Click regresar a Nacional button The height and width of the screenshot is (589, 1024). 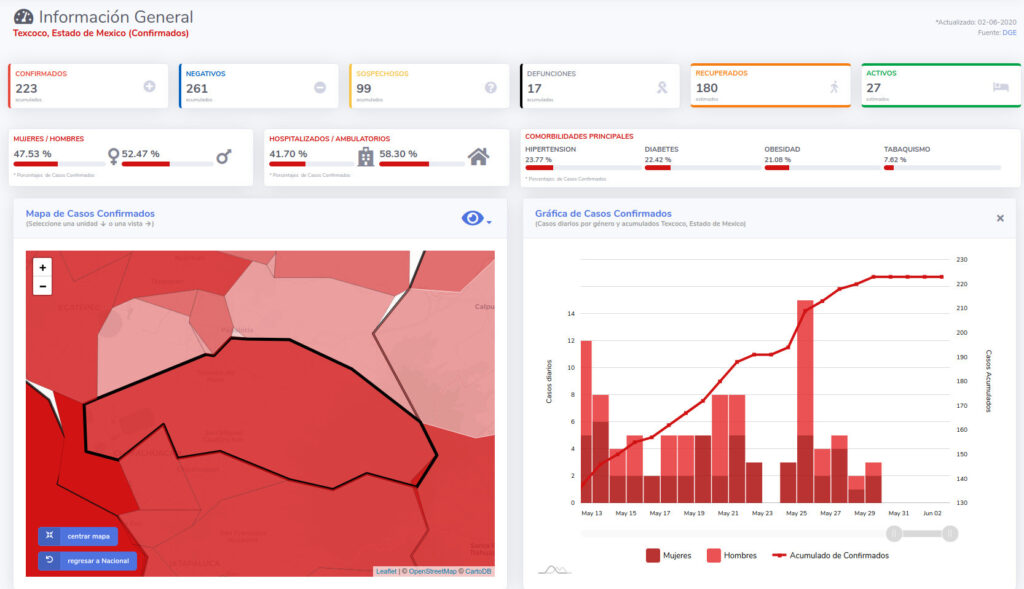87,561
